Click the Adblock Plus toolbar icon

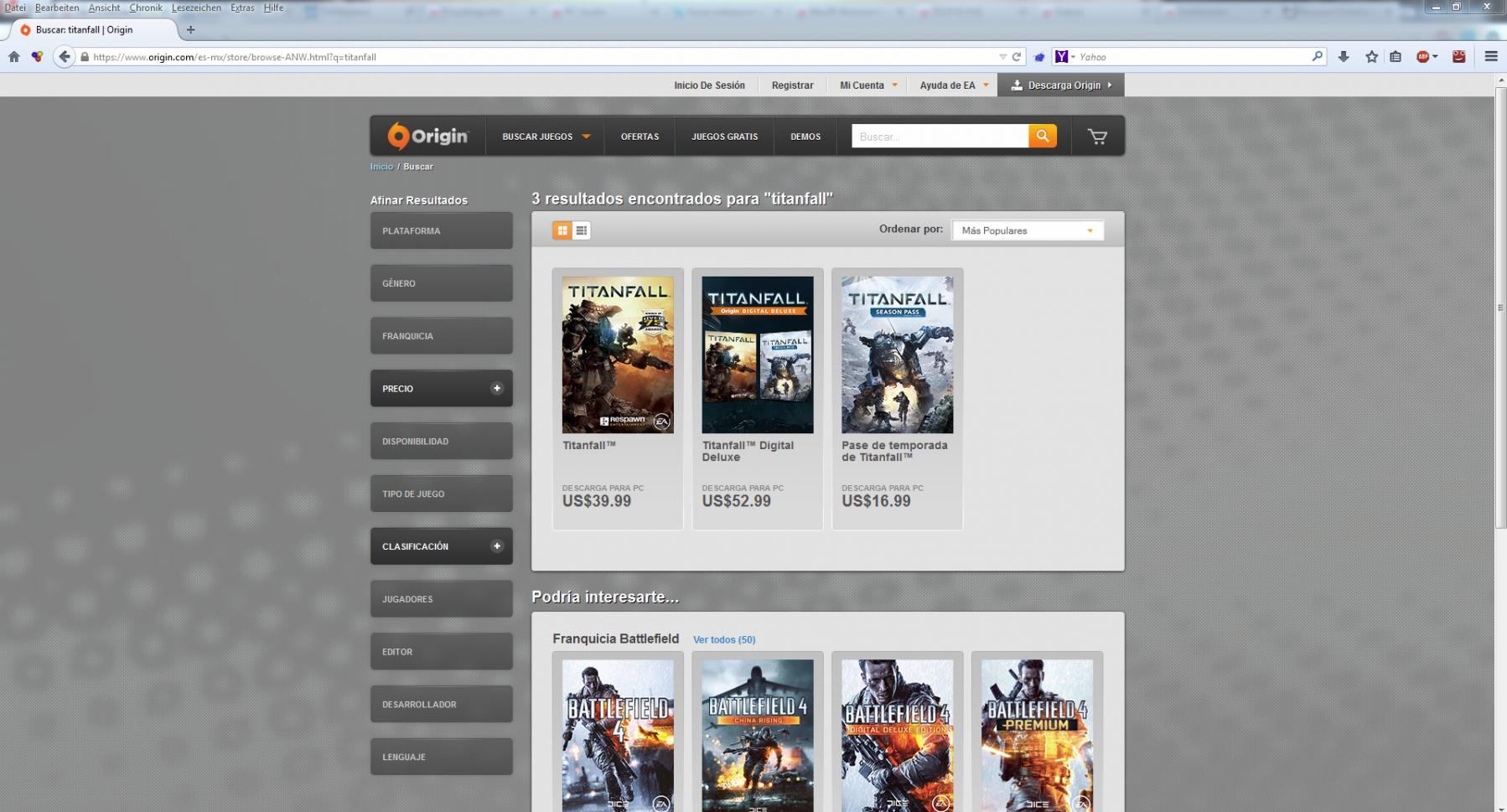[1423, 57]
